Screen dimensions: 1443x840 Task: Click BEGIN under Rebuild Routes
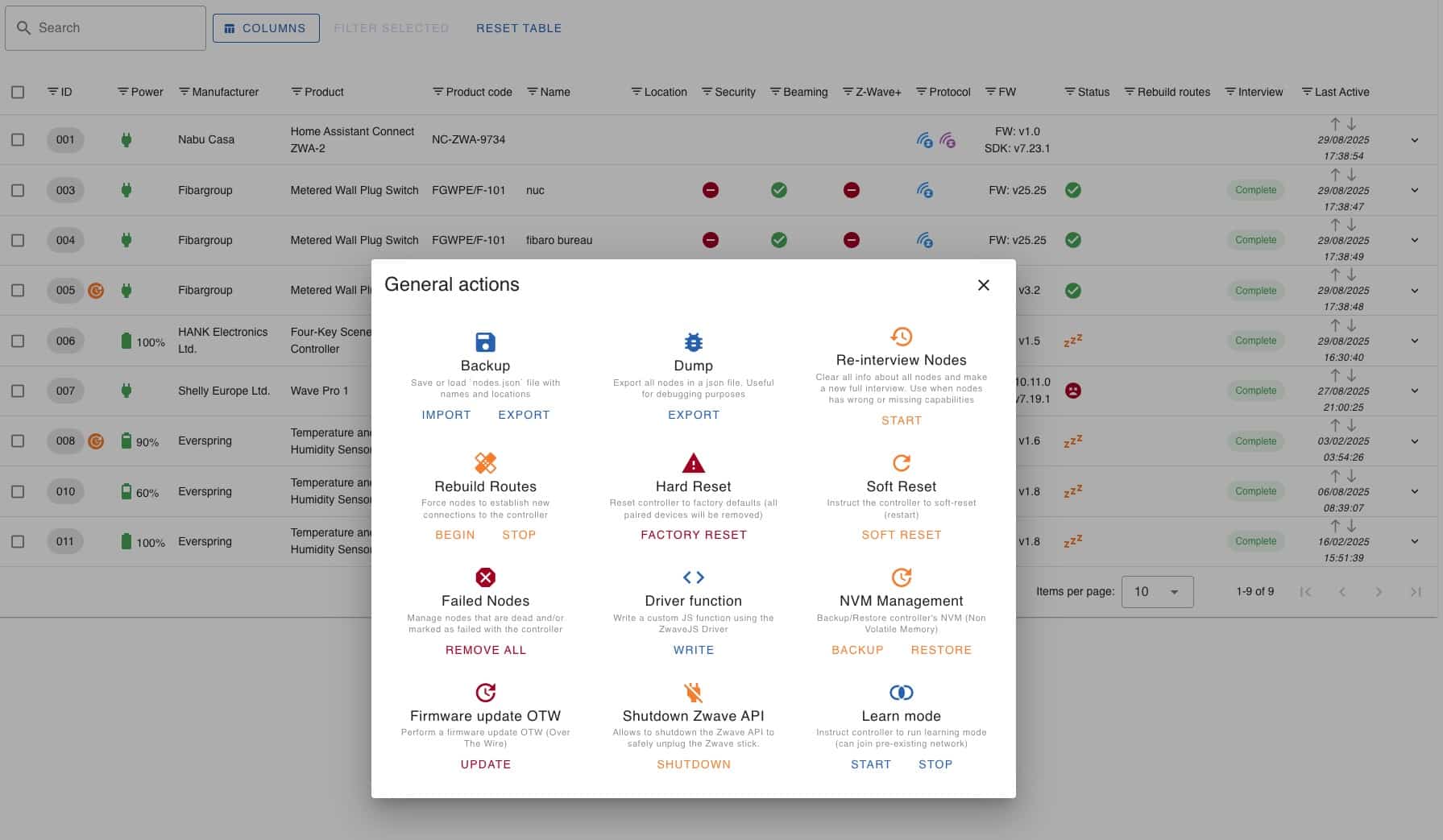point(455,535)
